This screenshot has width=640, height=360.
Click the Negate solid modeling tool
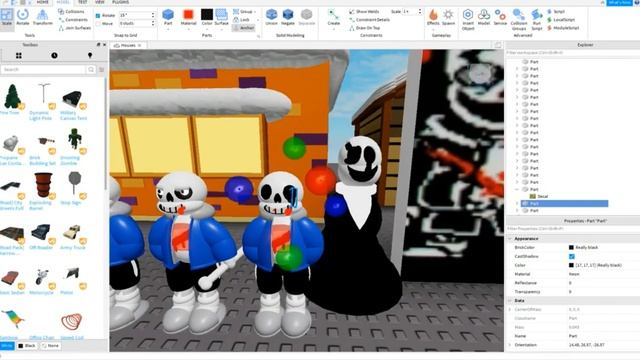click(x=288, y=17)
